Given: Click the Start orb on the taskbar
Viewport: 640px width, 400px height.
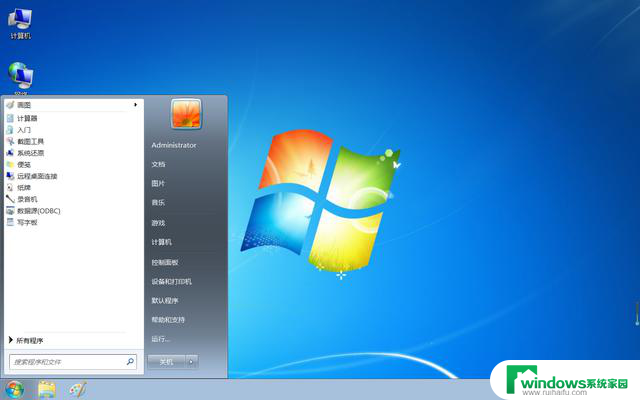Looking at the screenshot, I should [15, 390].
